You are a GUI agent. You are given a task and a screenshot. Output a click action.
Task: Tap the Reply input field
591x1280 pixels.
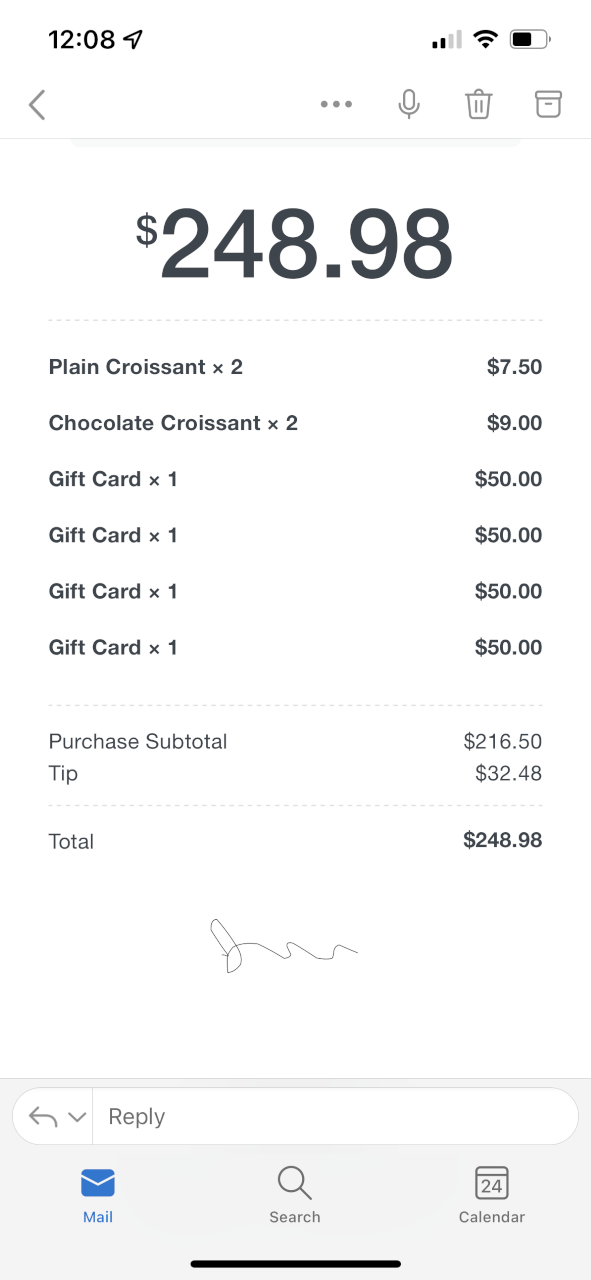335,1116
